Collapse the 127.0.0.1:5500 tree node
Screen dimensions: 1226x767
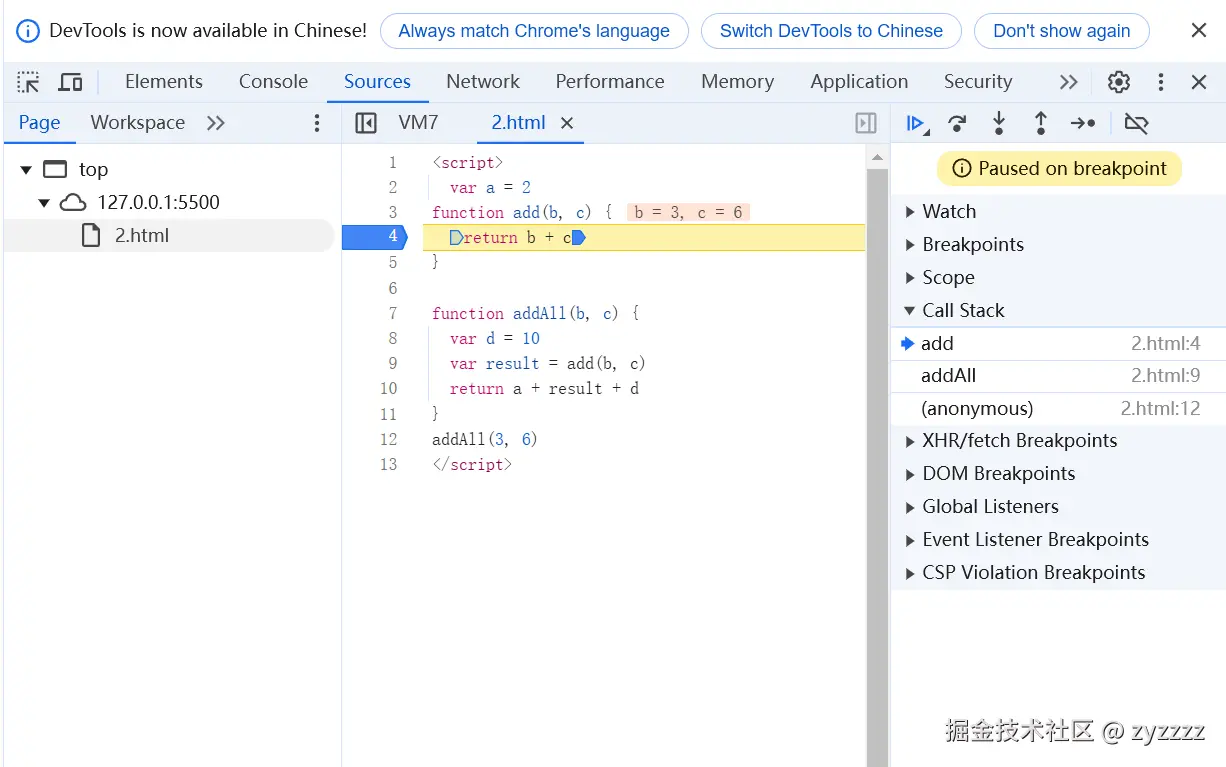[44, 203]
